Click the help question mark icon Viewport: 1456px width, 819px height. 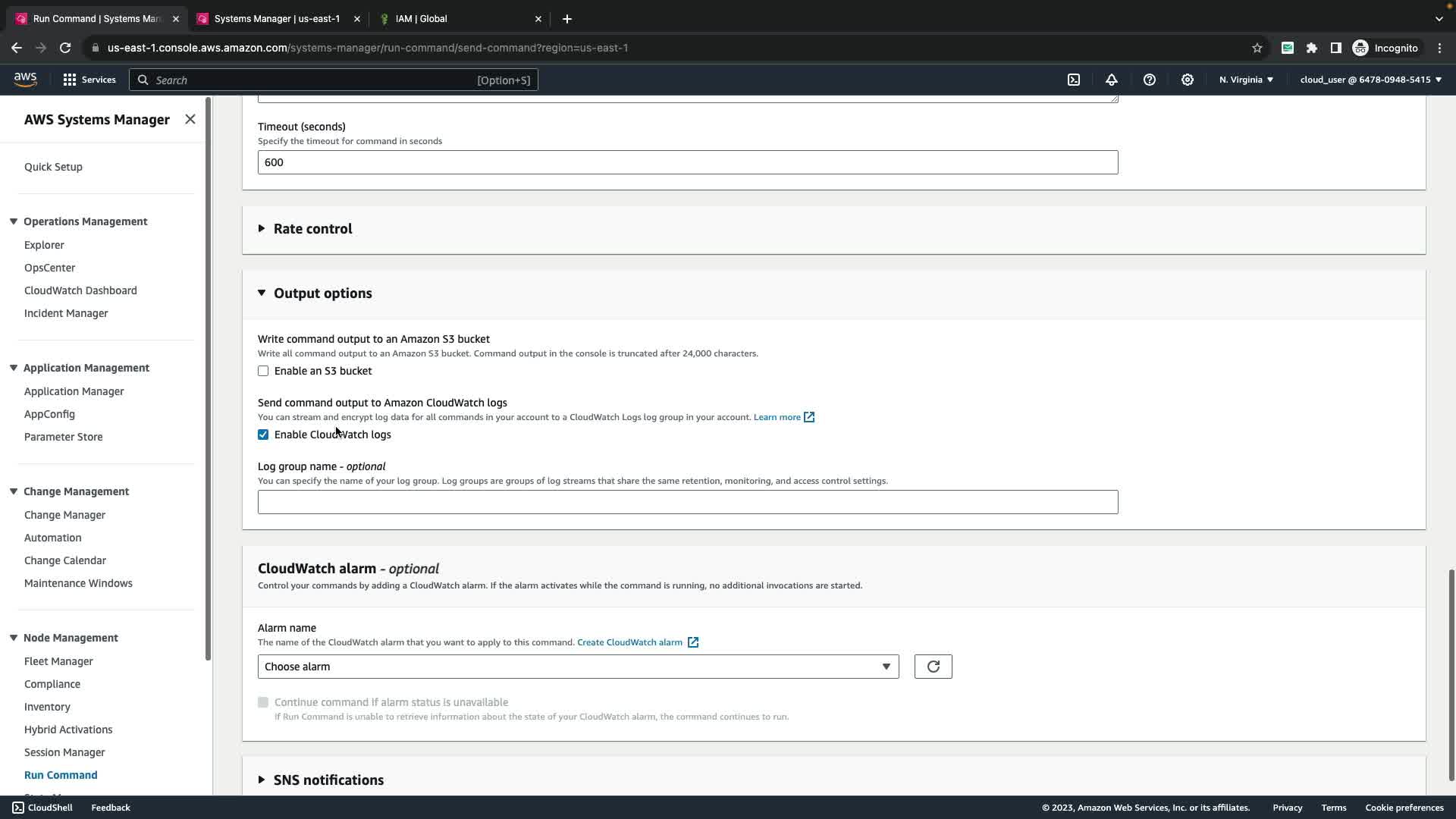coord(1150,80)
